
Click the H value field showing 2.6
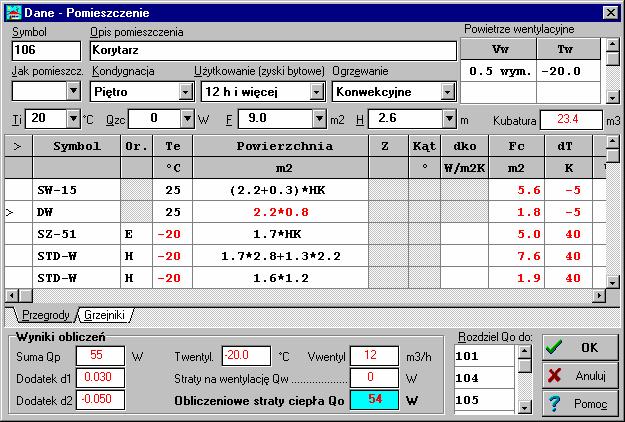tap(405, 119)
